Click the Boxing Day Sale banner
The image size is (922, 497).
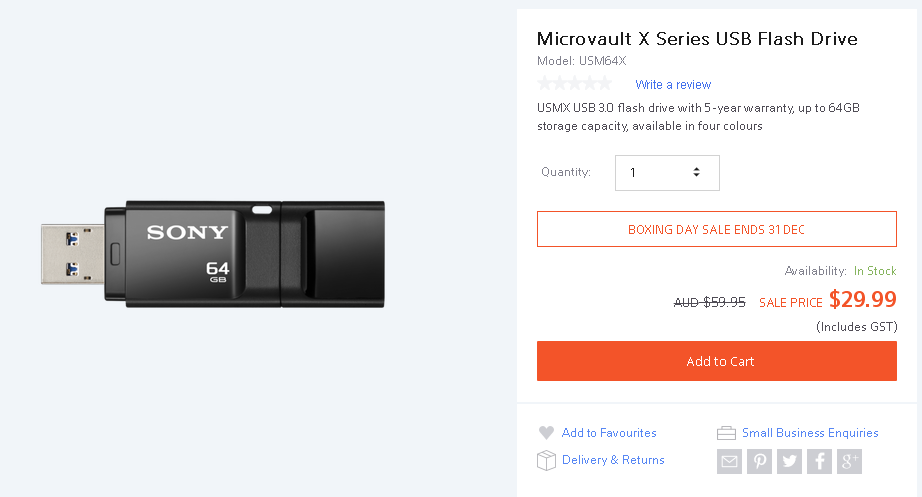[x=716, y=229]
